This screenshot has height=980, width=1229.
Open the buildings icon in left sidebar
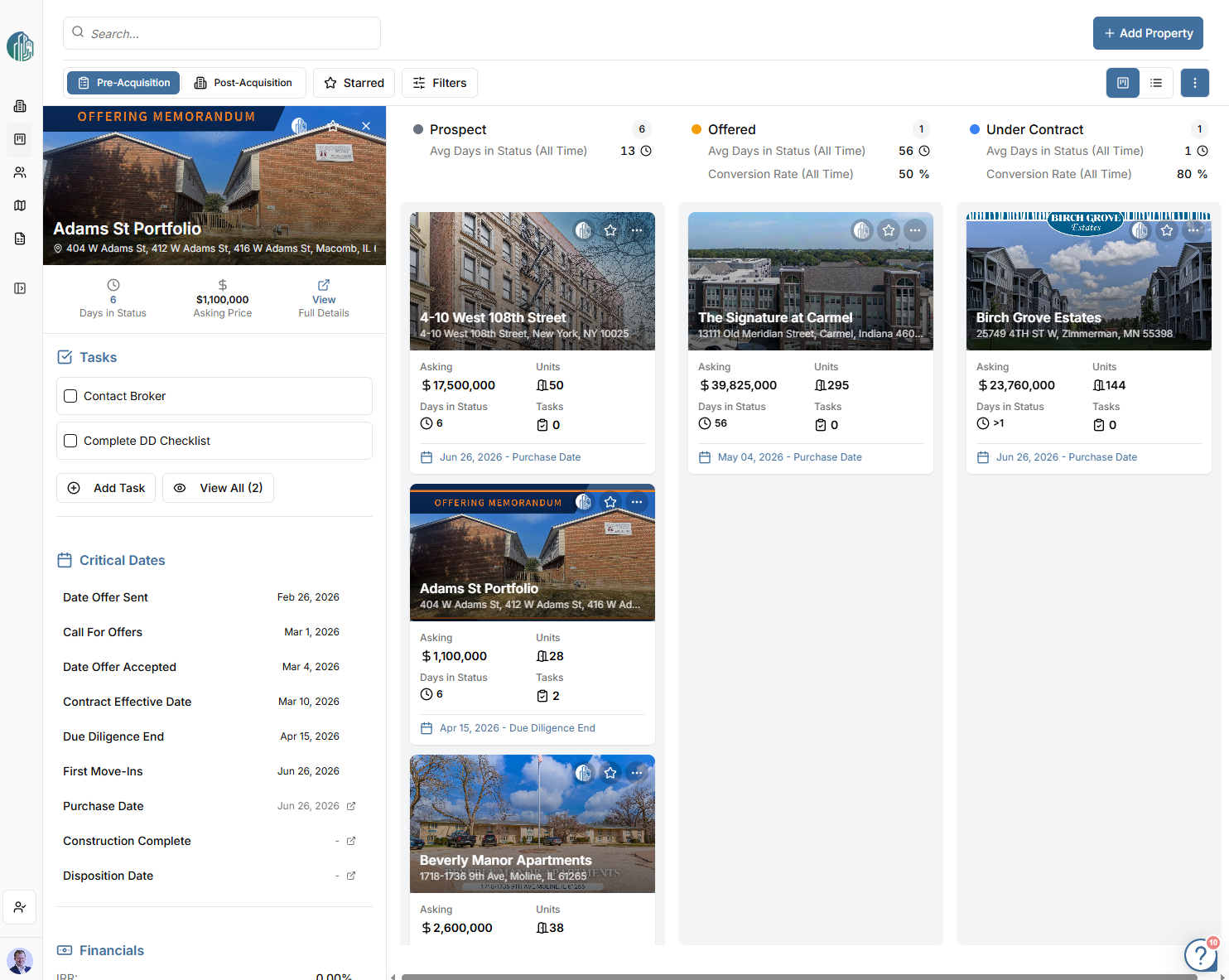20,106
